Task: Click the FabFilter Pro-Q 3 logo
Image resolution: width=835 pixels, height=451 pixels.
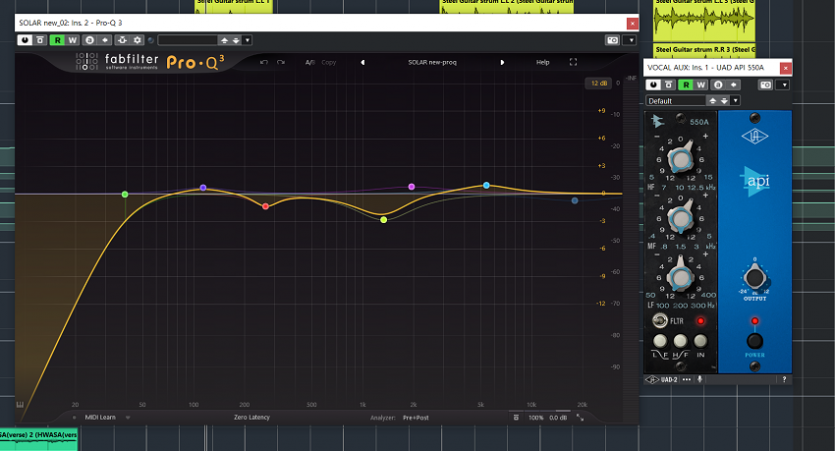Action: pyautogui.click(x=150, y=62)
